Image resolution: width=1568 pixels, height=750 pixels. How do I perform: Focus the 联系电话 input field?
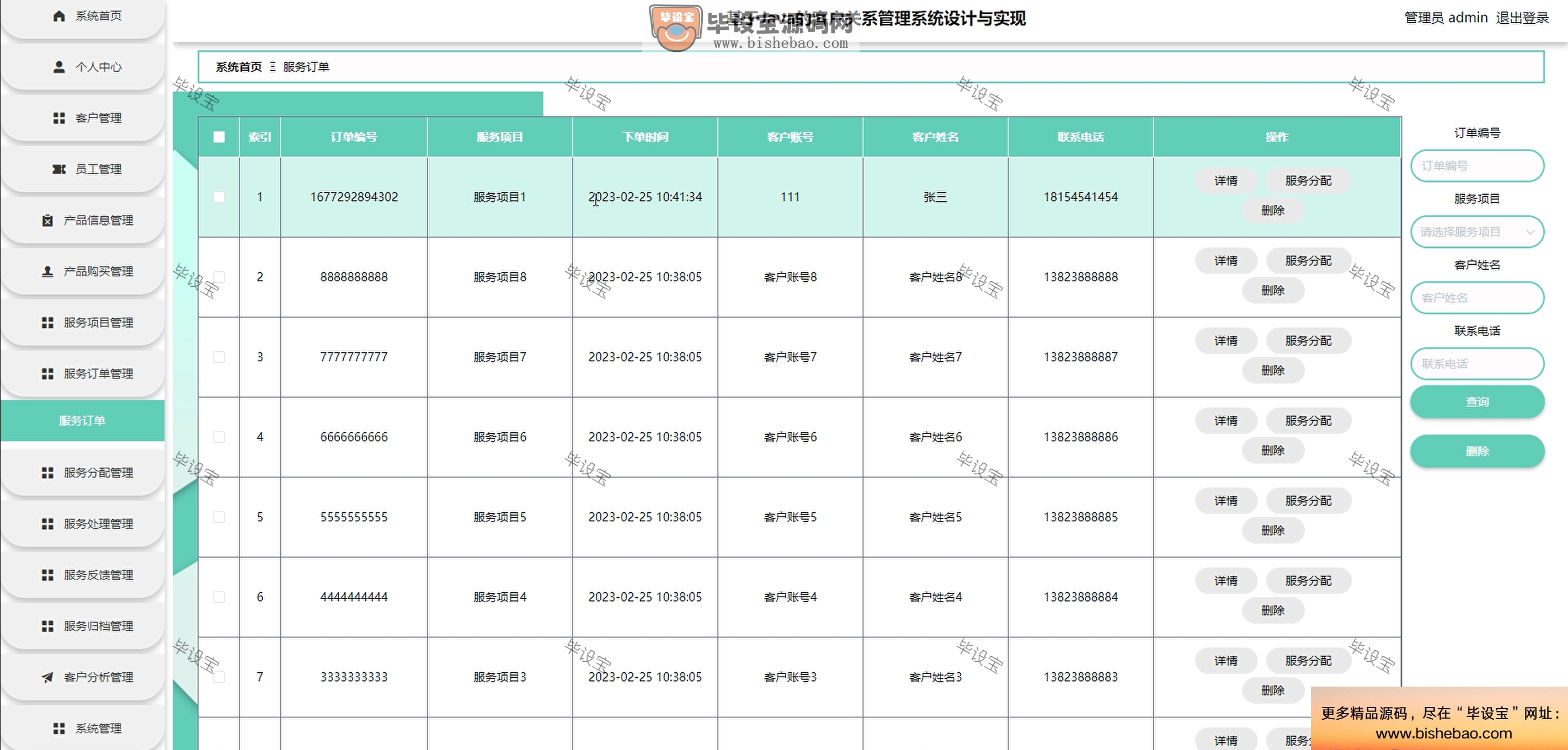[1478, 364]
